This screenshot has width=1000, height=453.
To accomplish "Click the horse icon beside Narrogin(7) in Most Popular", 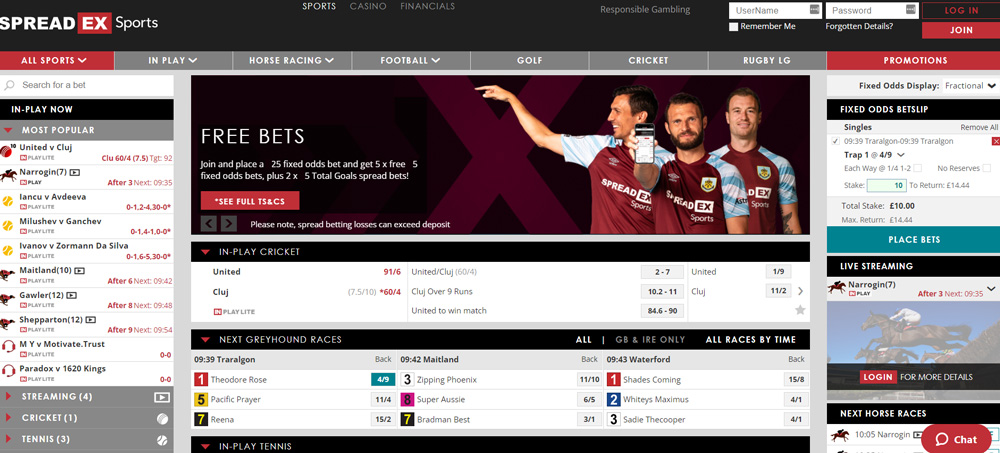I will tap(8, 176).
